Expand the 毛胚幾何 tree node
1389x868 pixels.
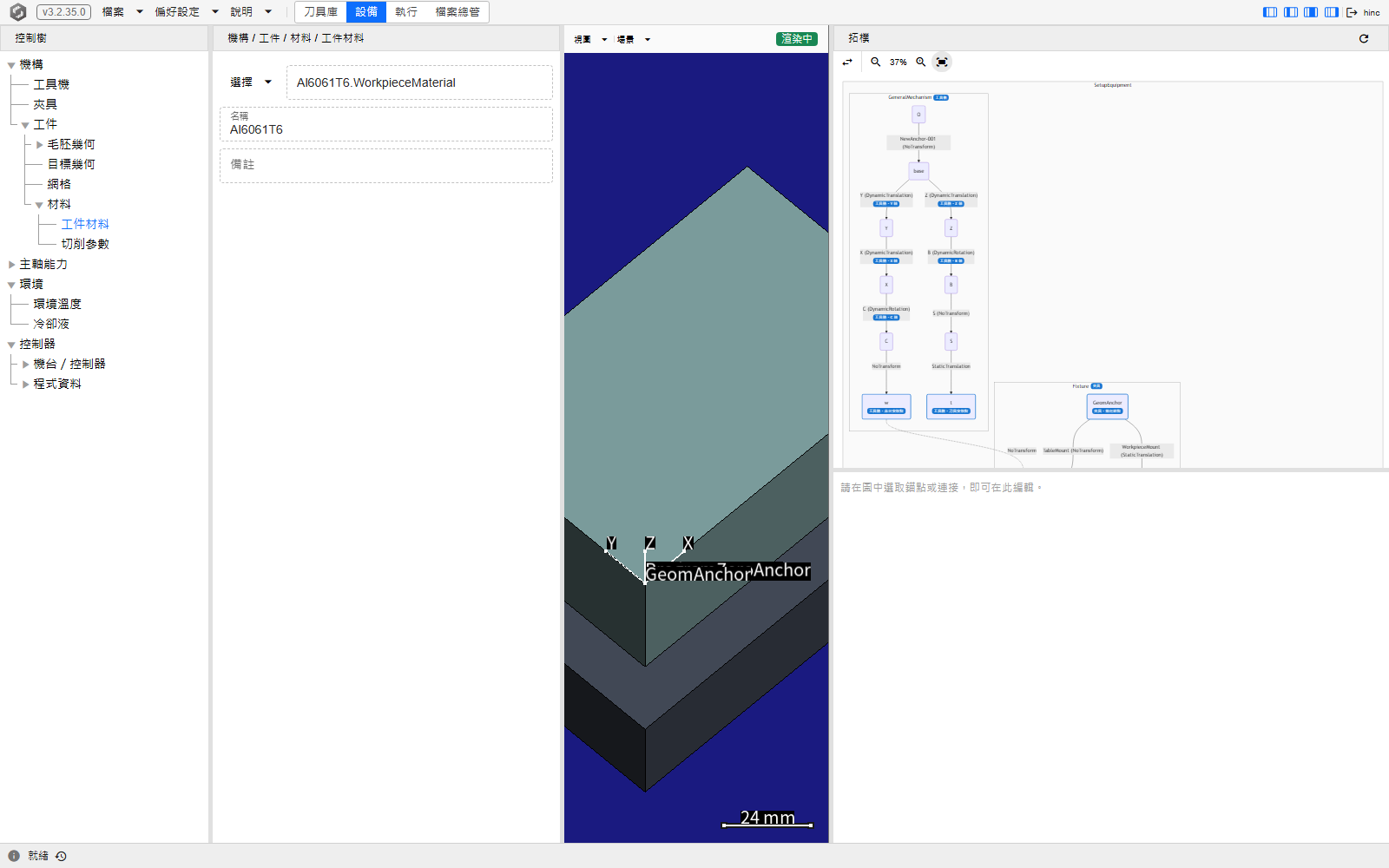pos(39,145)
